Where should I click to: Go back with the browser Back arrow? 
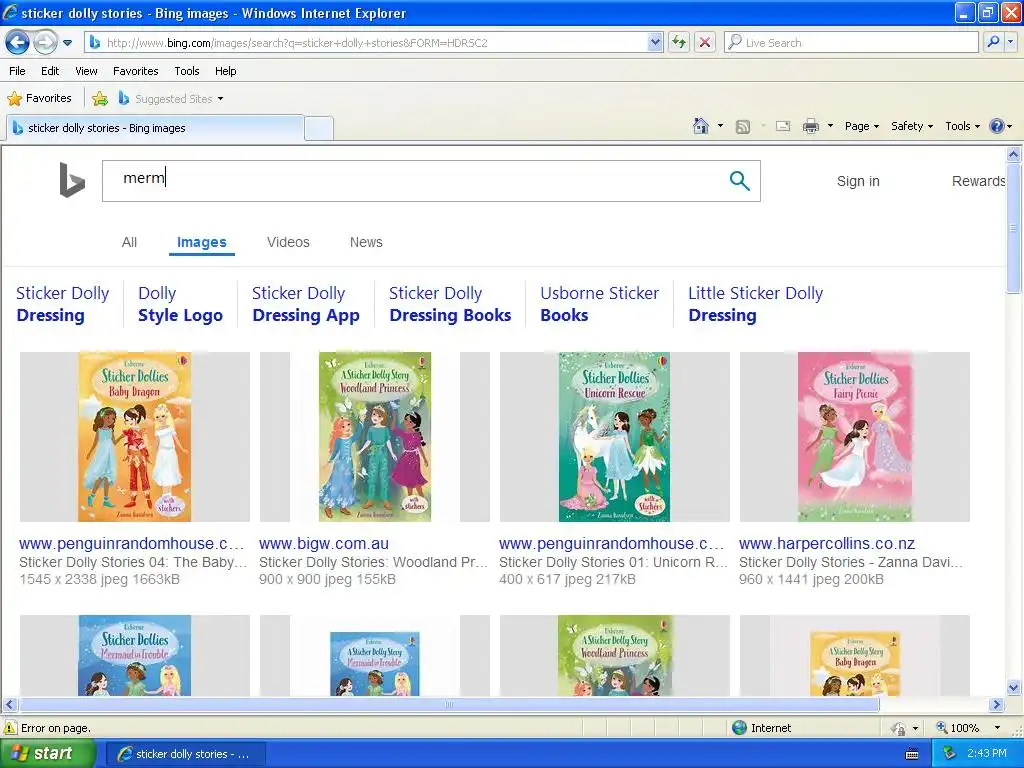17,43
